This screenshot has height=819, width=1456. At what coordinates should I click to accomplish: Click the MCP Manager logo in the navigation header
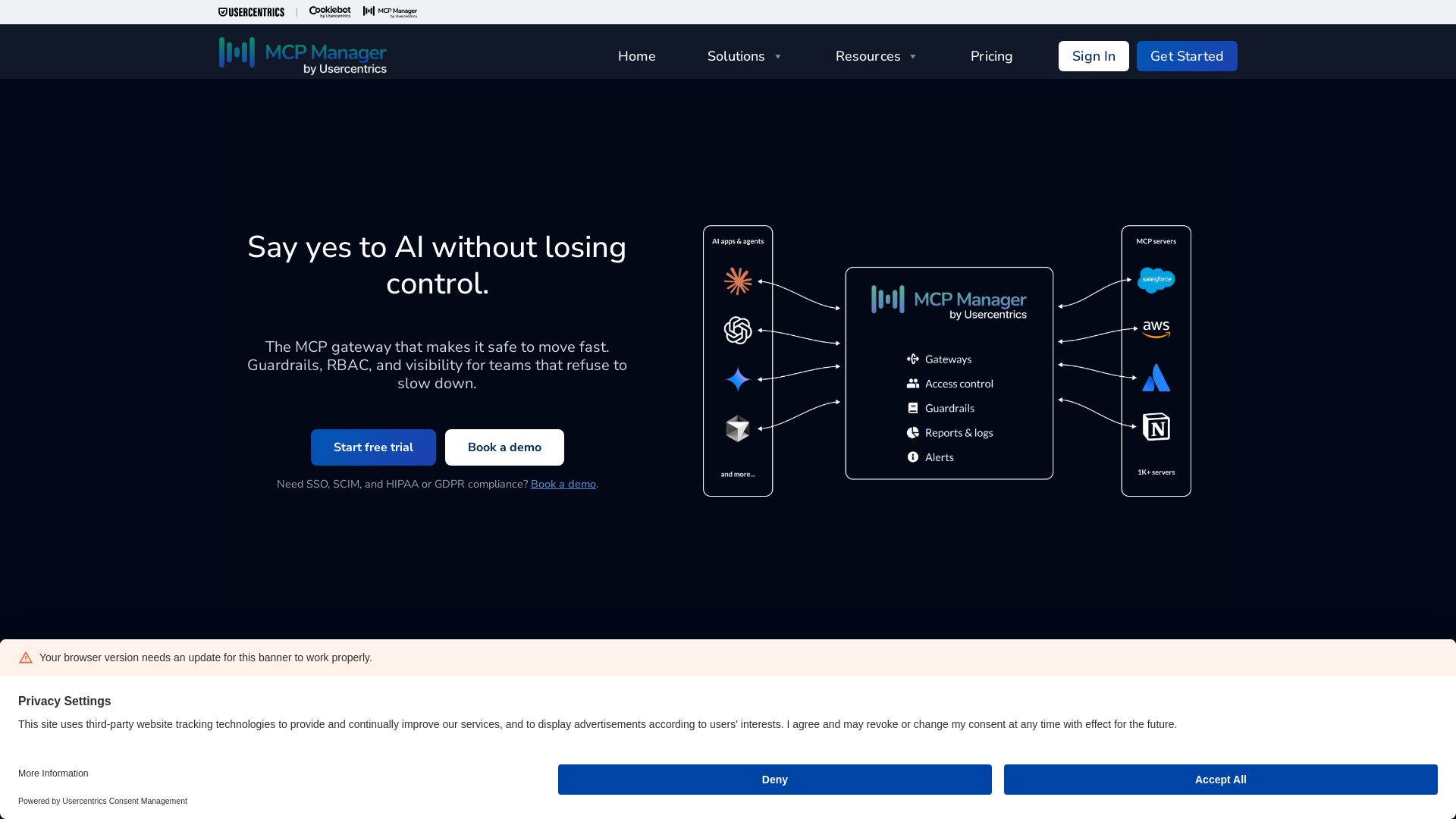point(303,56)
